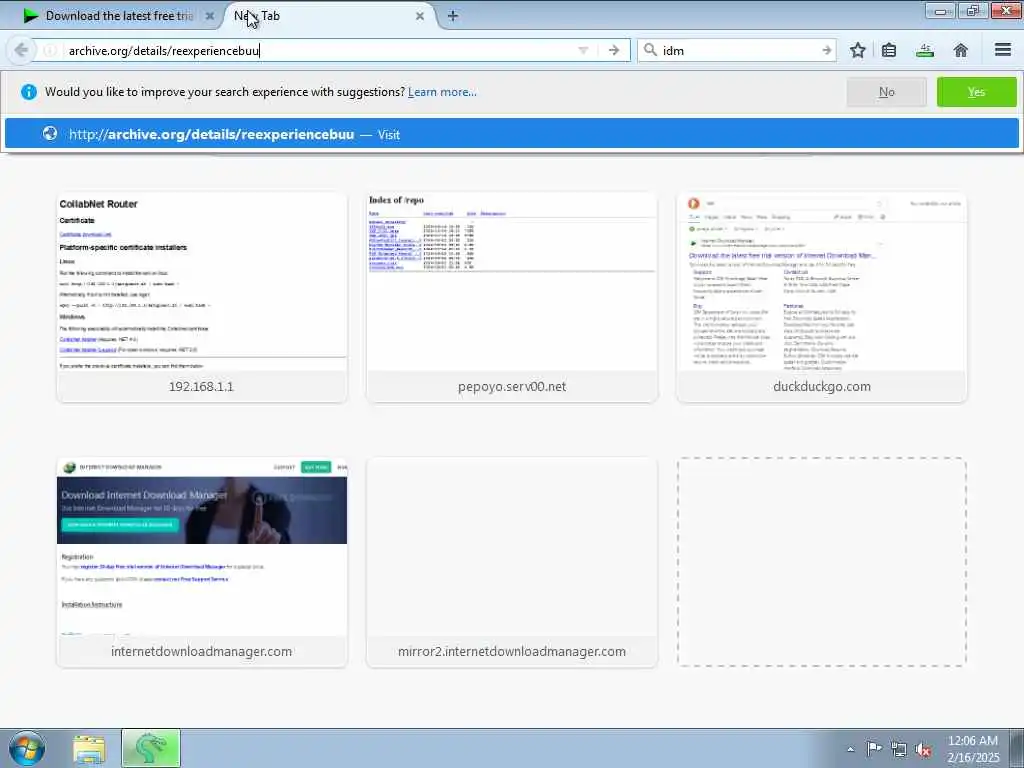Image resolution: width=1024 pixels, height=768 pixels.
Task: Click the idm search field
Action: pyautogui.click(x=738, y=50)
